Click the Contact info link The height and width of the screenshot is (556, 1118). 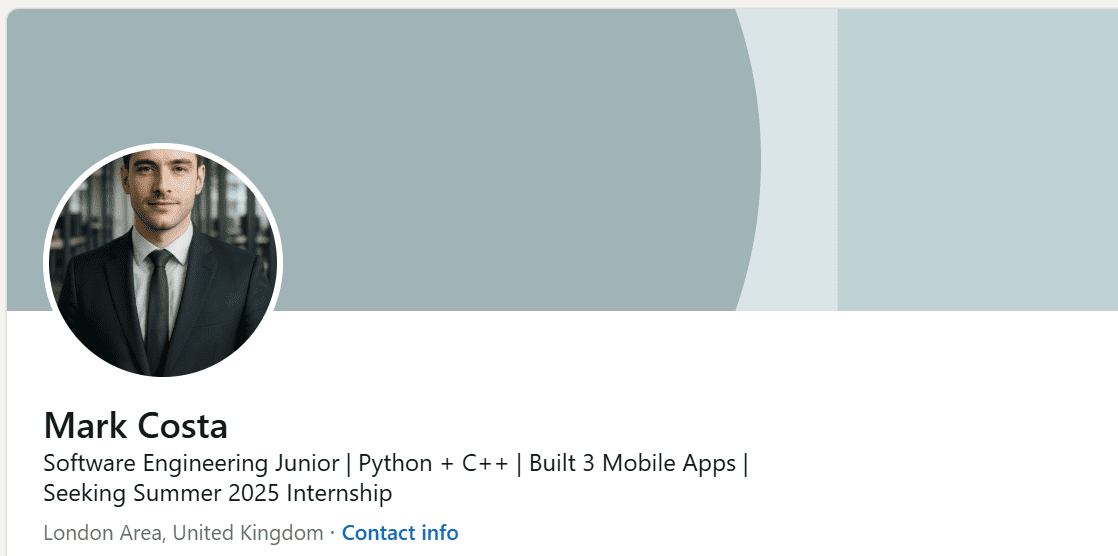tap(400, 533)
